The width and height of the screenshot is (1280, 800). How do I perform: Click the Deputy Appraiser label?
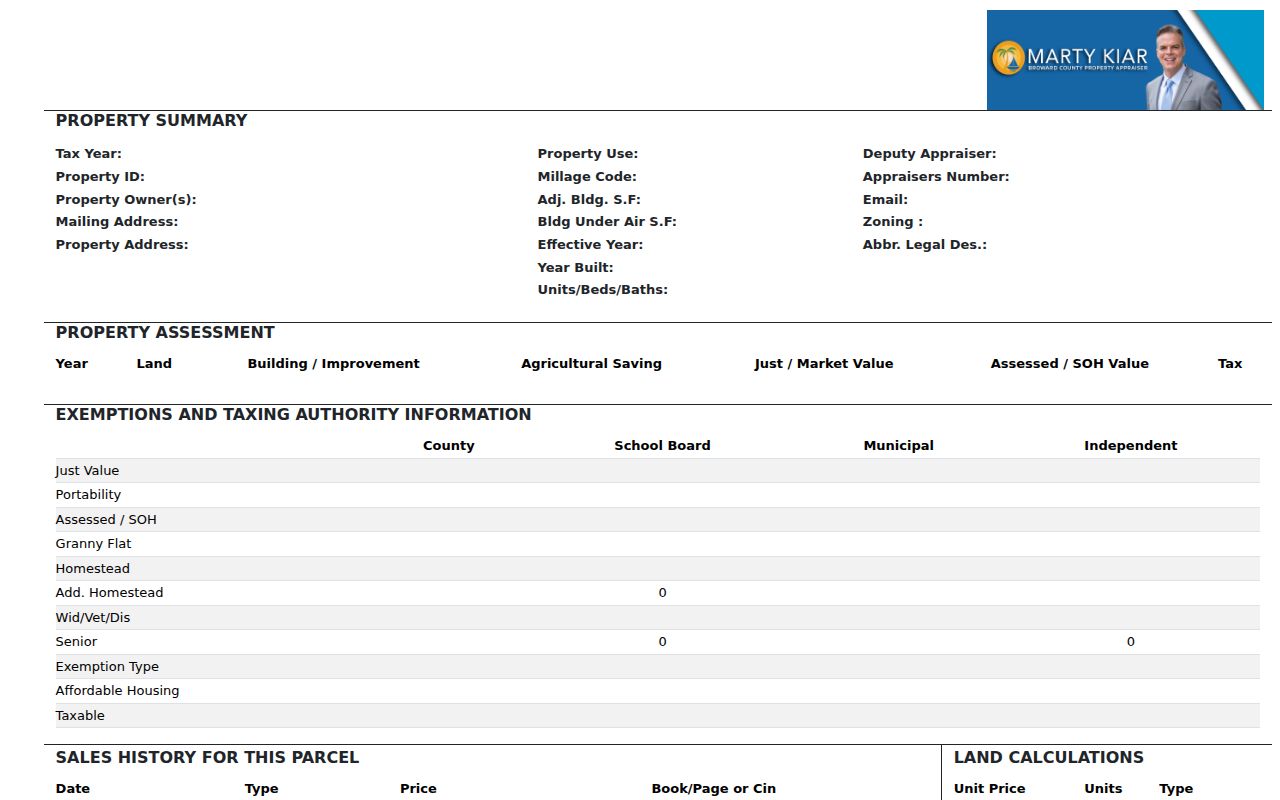click(x=930, y=154)
